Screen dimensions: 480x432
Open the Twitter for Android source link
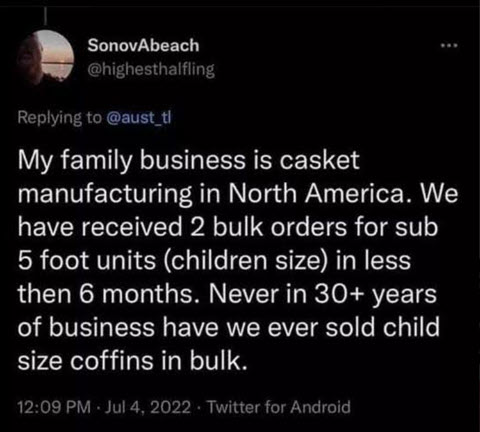point(279,407)
